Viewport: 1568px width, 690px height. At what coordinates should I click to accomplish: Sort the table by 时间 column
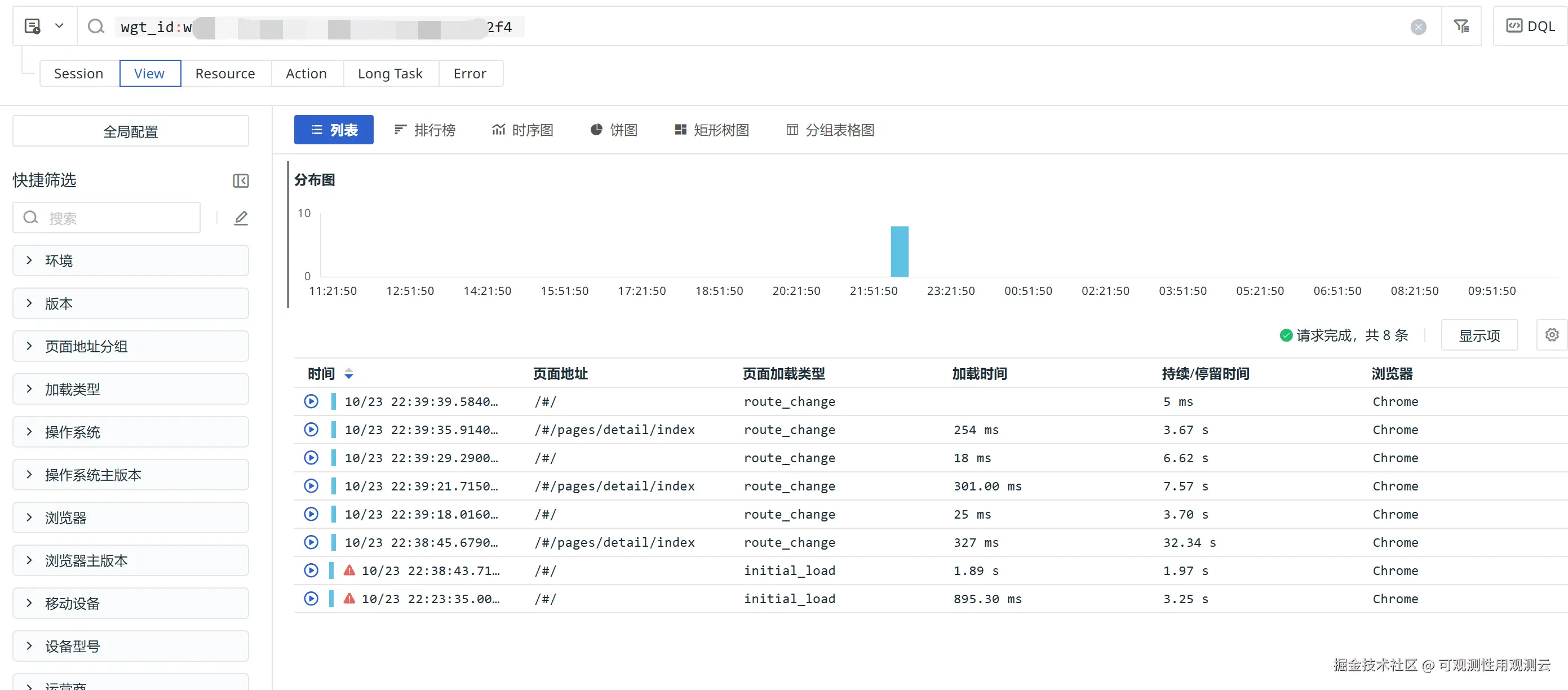[x=348, y=374]
